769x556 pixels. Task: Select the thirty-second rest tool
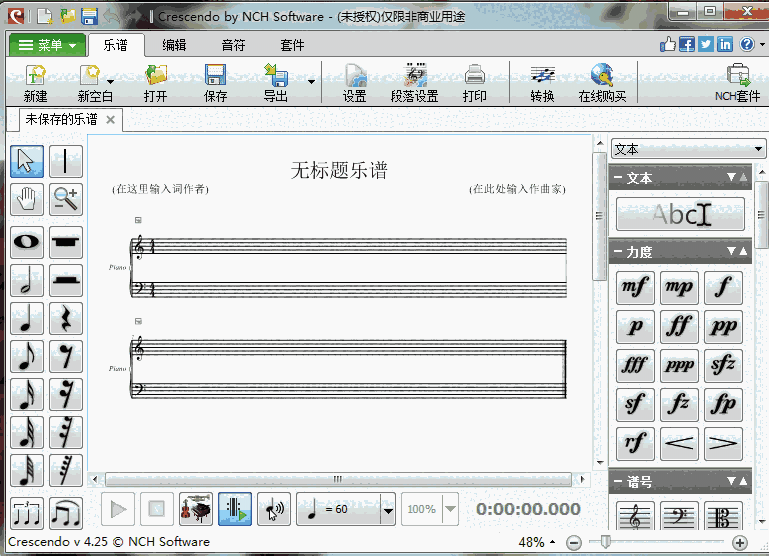click(x=66, y=432)
